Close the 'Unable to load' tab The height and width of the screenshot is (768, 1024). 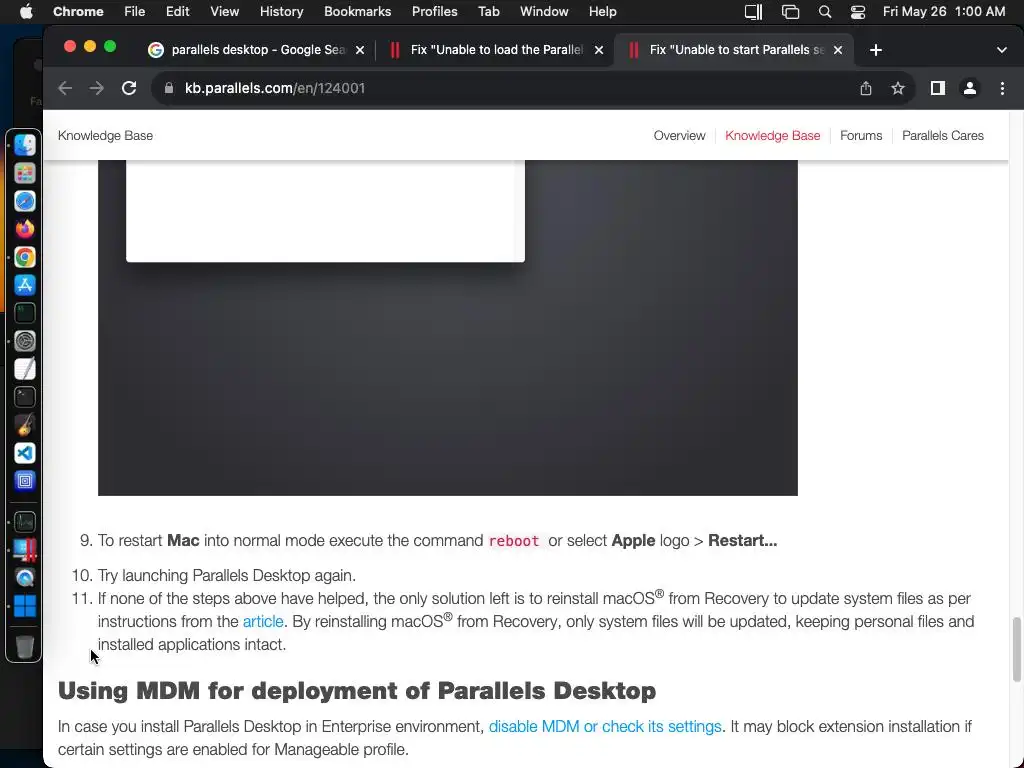599,50
